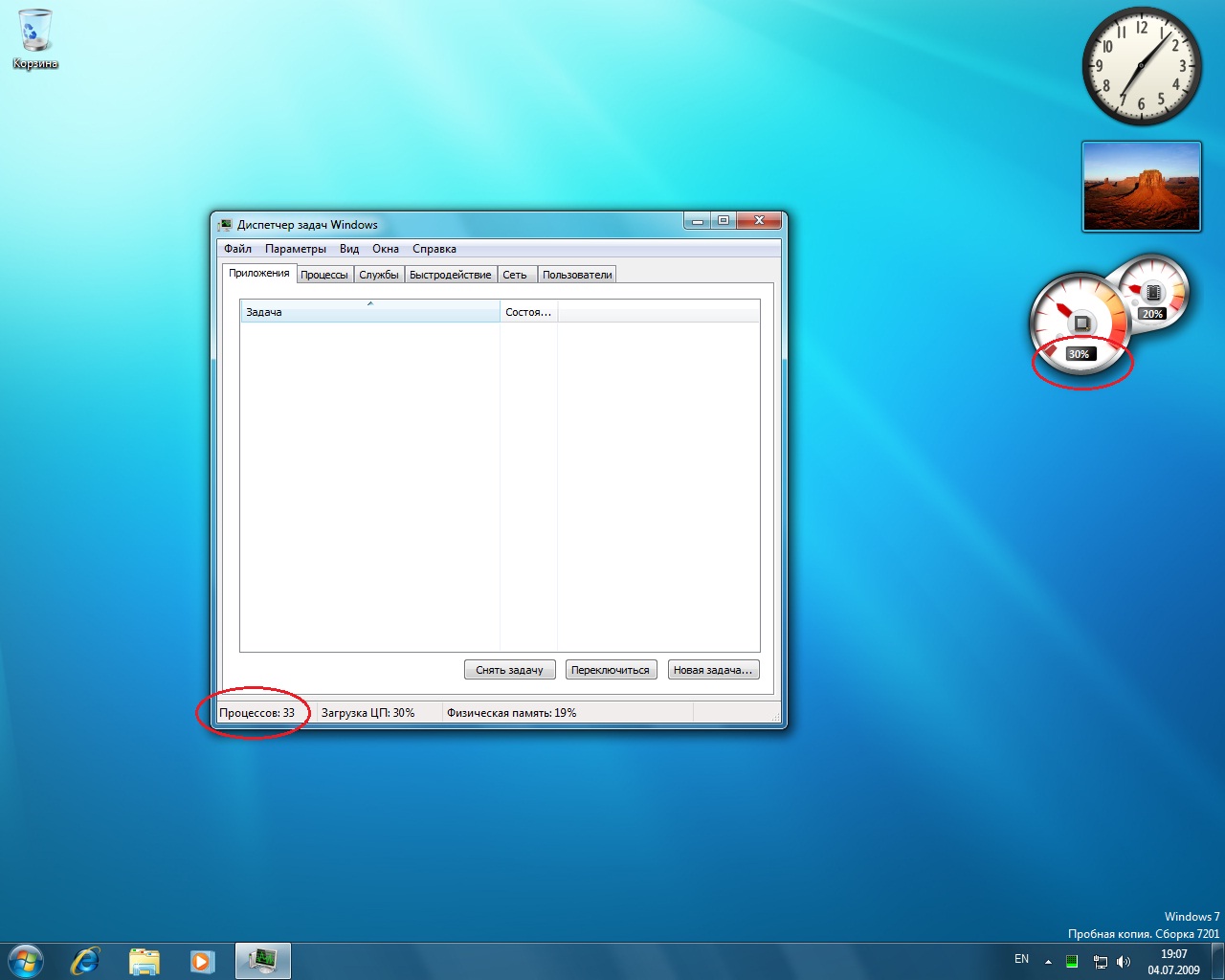Viewport: 1225px width, 980px height.
Task: Click the EN language indicator
Action: coord(1021,959)
